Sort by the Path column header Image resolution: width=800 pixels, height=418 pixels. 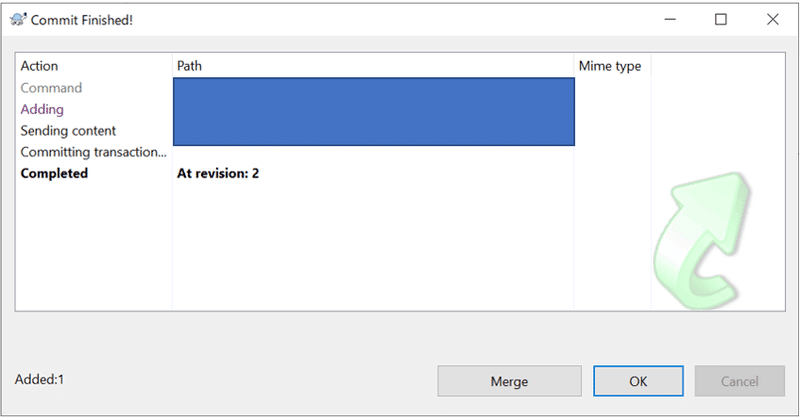tap(190, 66)
